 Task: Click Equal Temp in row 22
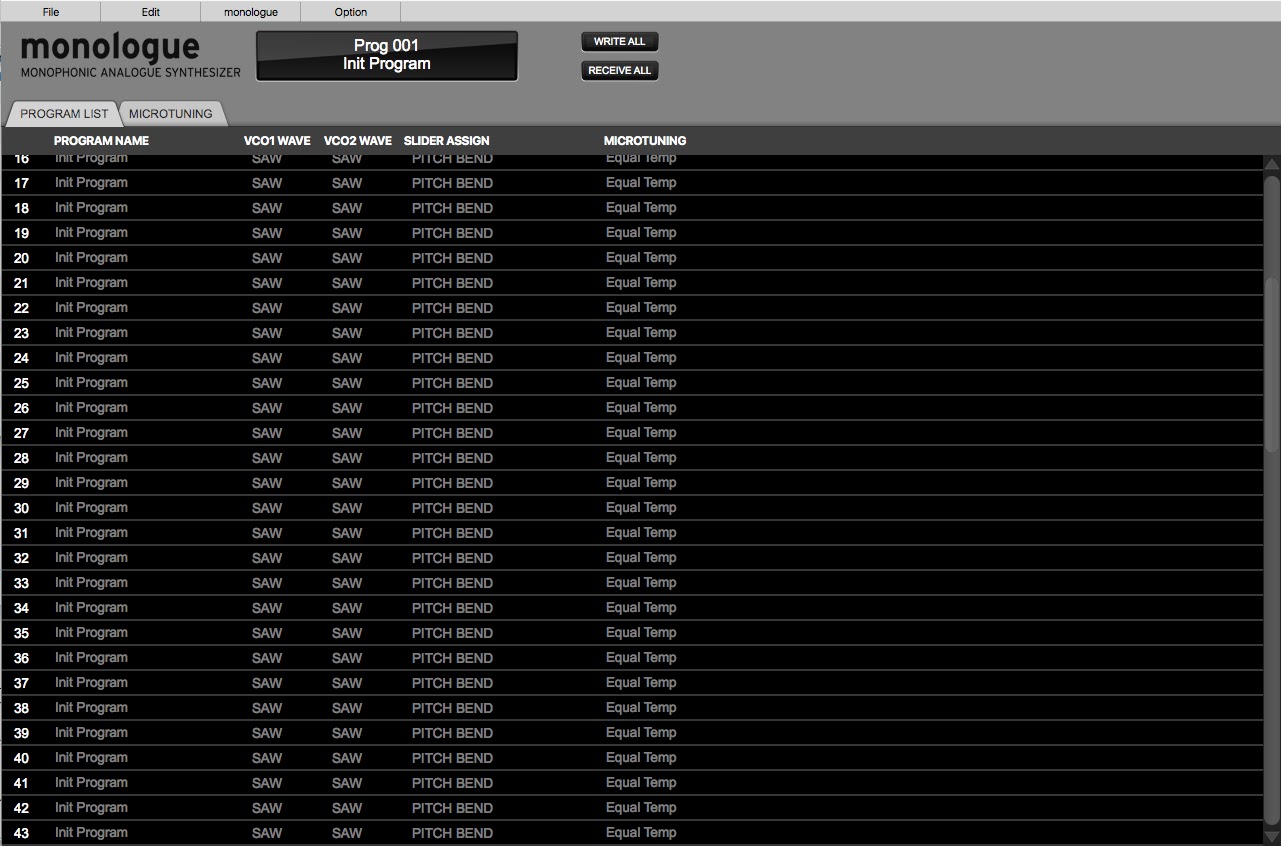pos(641,308)
